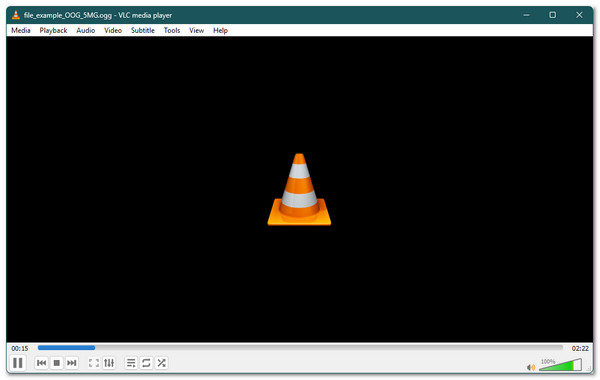This screenshot has height=380, width=600.
Task: Minimize the VLC media player window
Action: 527,15
